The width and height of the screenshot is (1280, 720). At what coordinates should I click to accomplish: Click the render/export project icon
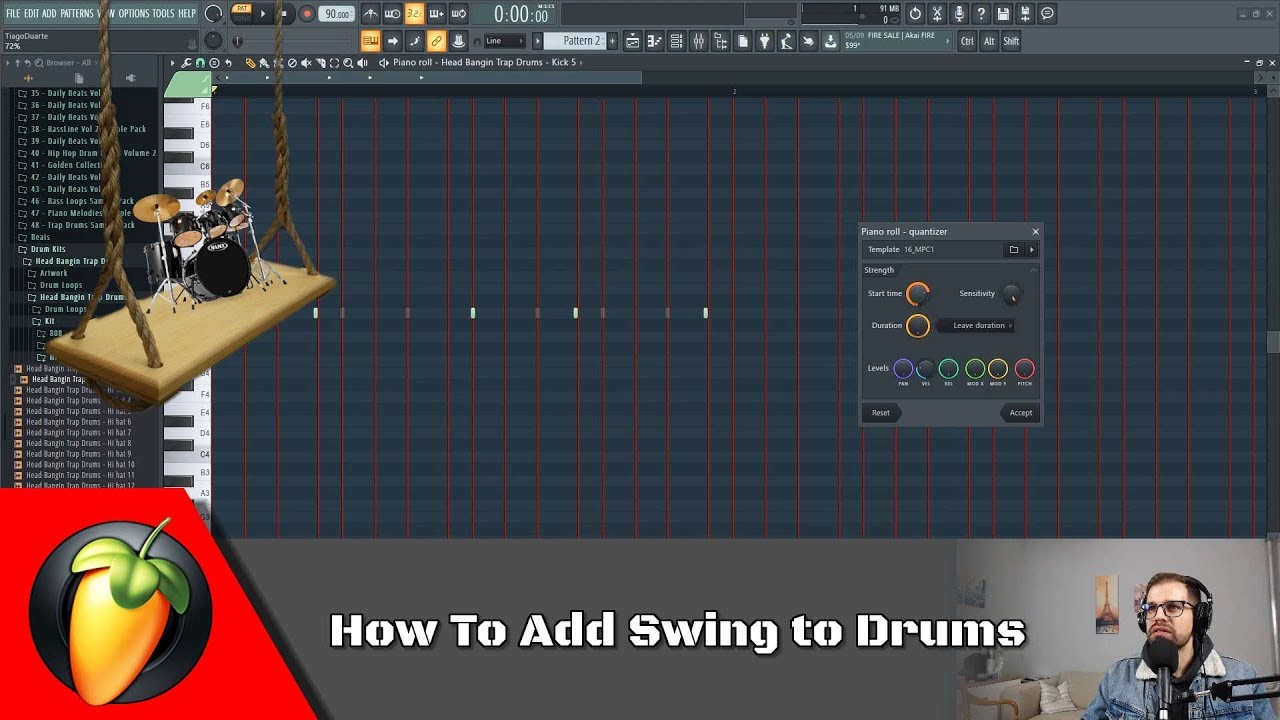(x=1025, y=14)
